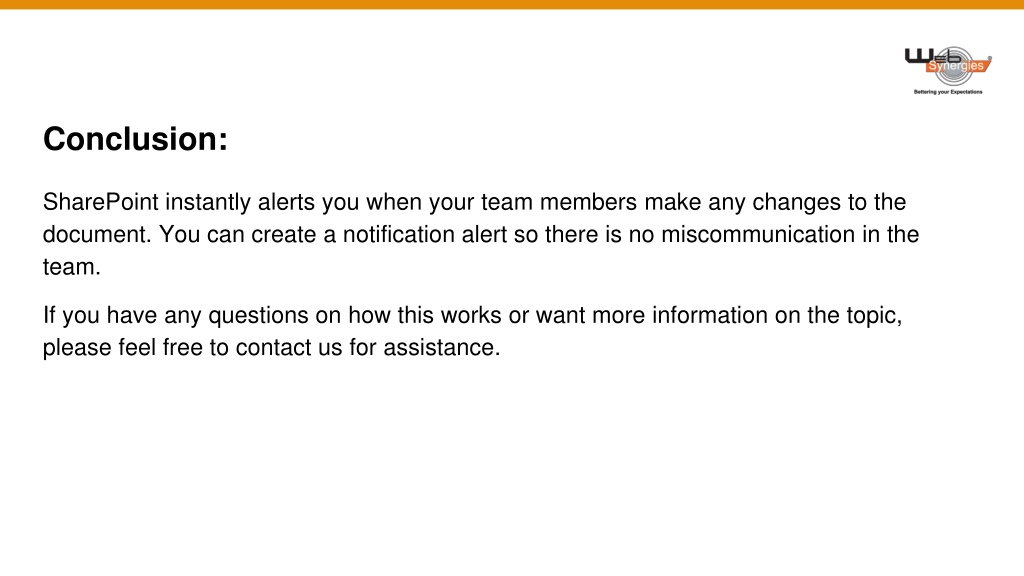Click 'please feel free' text
The width and height of the screenshot is (1024, 576).
pos(123,348)
